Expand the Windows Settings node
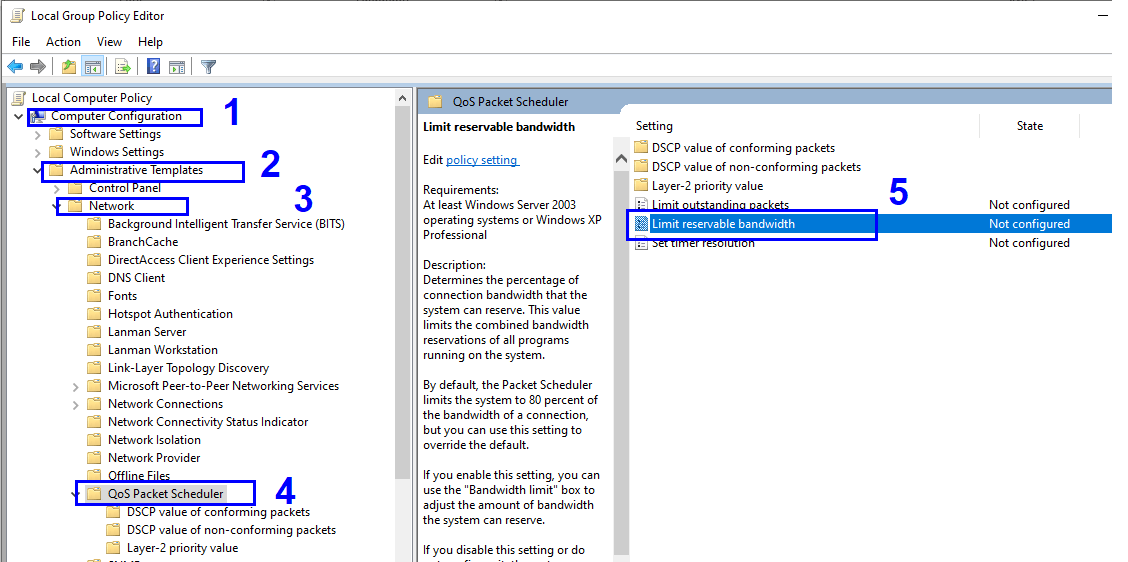Screen dimensions: 1128x562 (x=37, y=152)
